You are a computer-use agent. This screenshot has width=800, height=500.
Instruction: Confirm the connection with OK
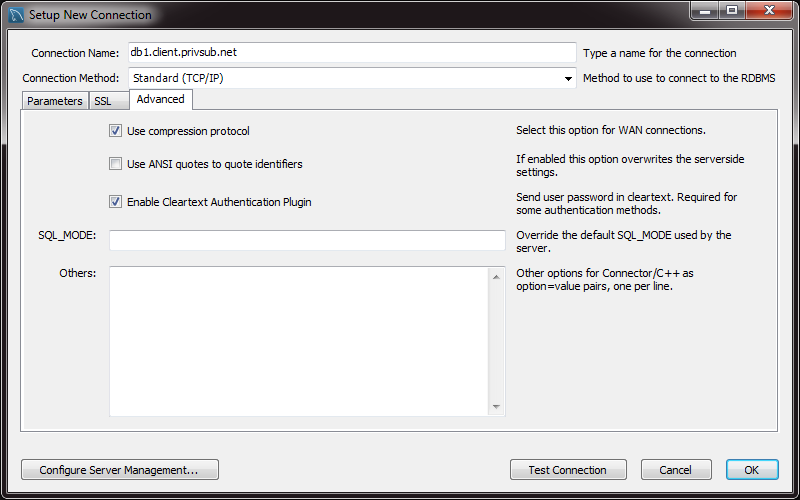752,470
